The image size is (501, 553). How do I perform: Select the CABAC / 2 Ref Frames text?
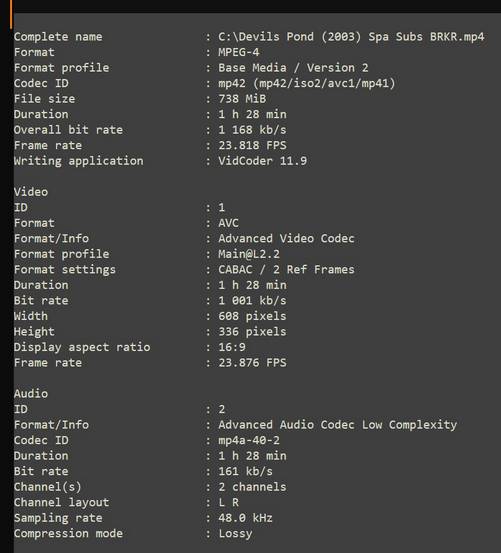tap(286, 269)
